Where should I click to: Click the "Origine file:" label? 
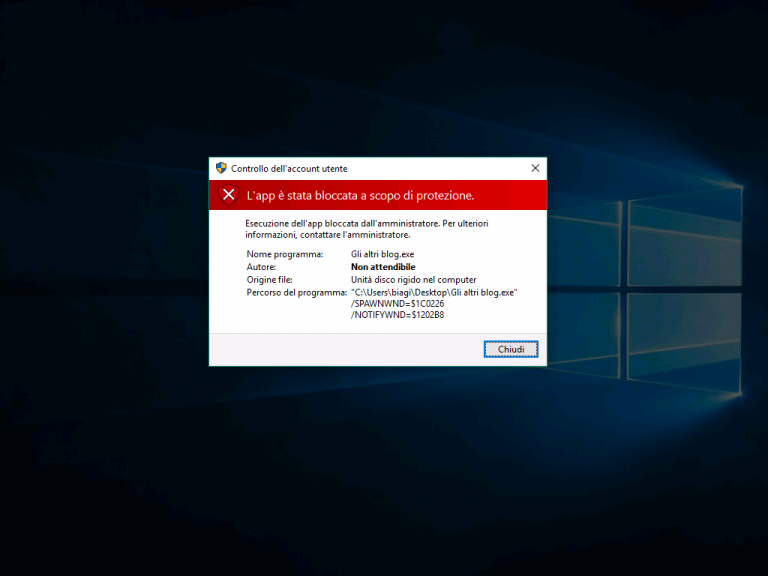click(269, 280)
